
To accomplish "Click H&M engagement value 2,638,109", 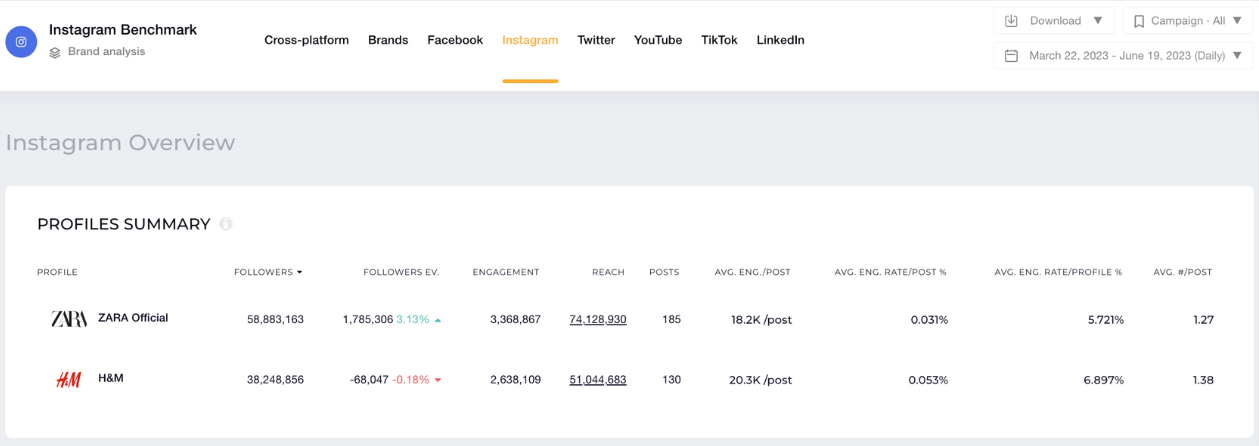I will pyautogui.click(x=515, y=380).
